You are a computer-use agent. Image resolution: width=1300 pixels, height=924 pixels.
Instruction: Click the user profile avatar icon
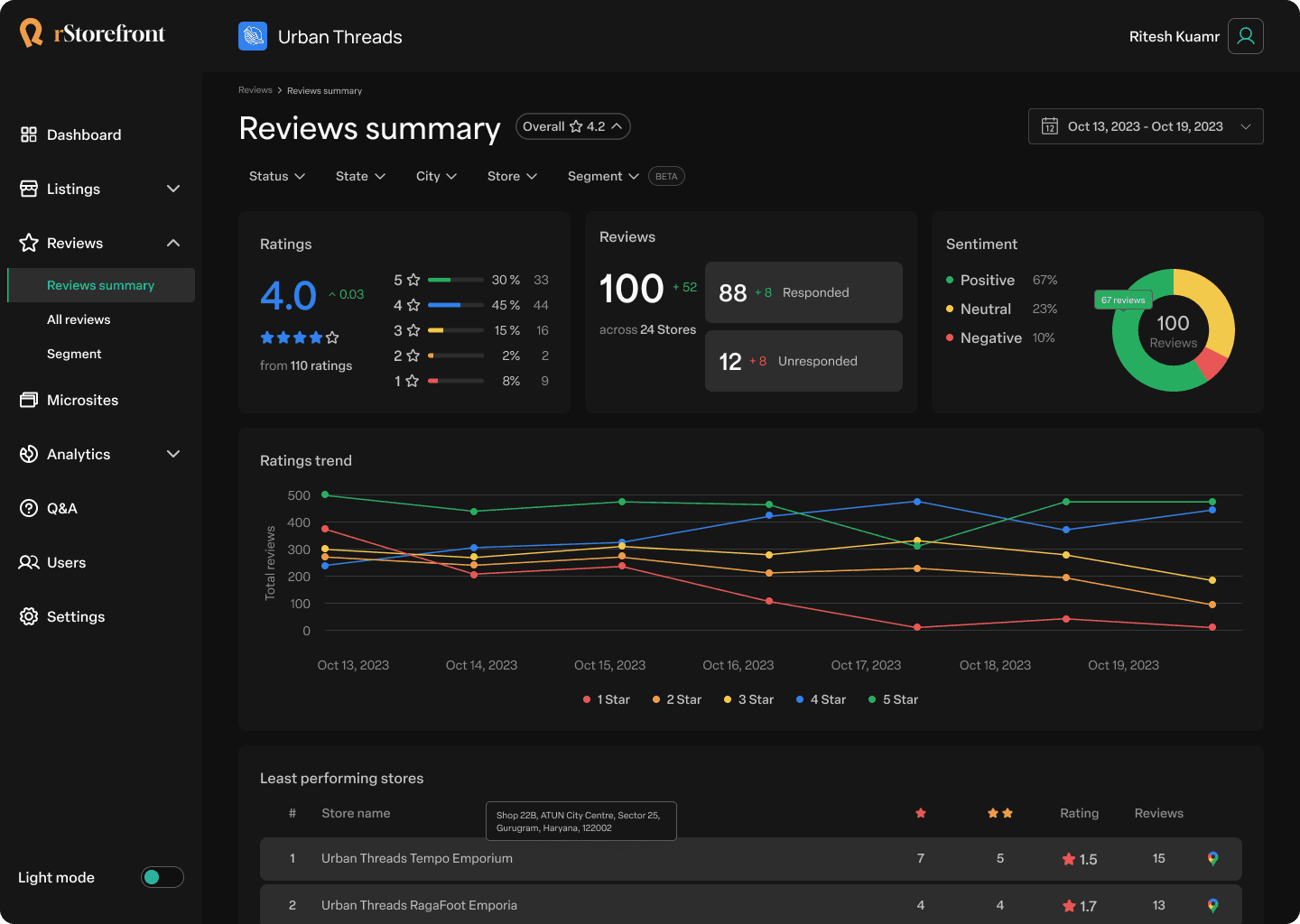pos(1245,36)
